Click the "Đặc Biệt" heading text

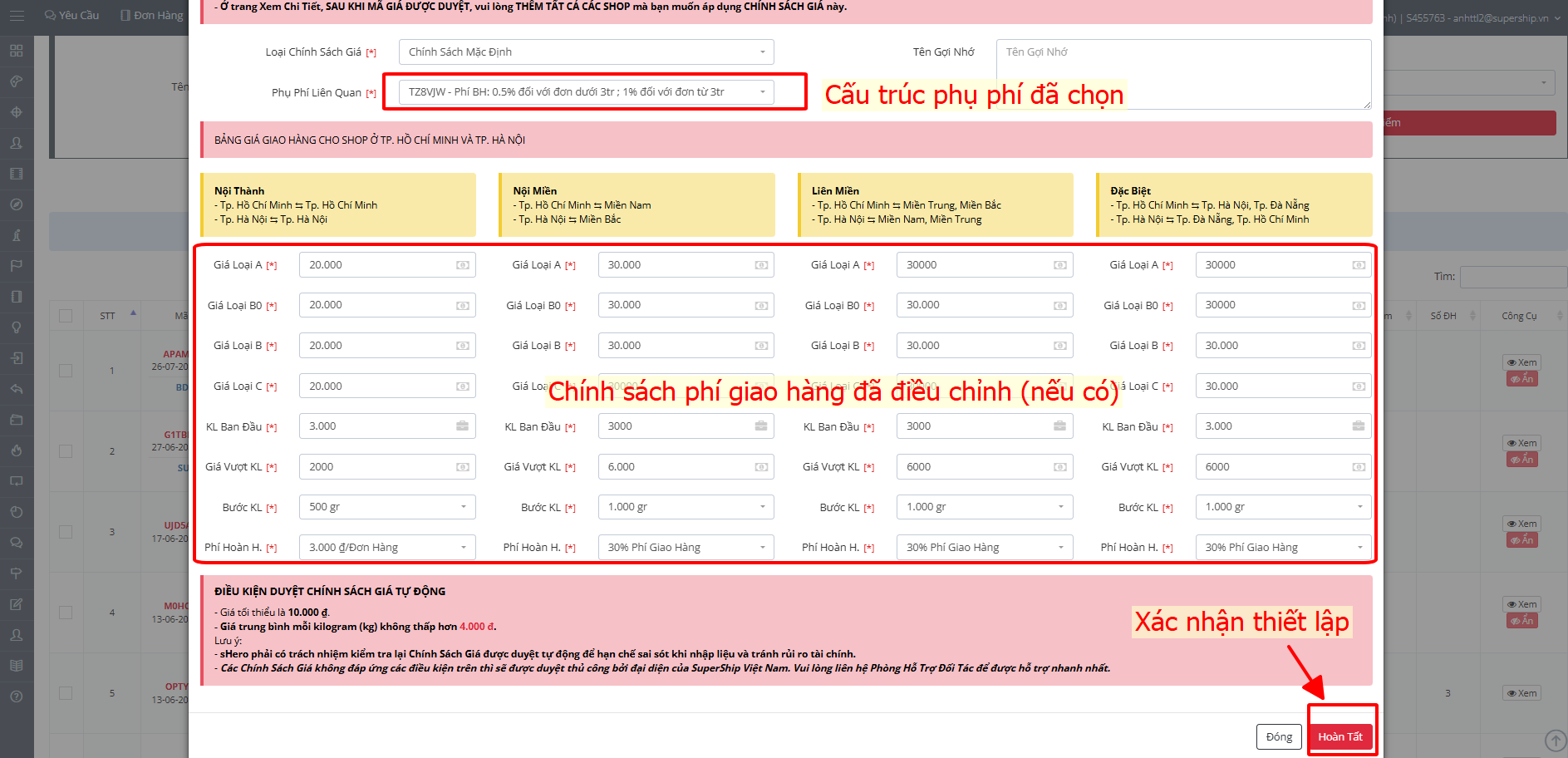pos(1131,191)
